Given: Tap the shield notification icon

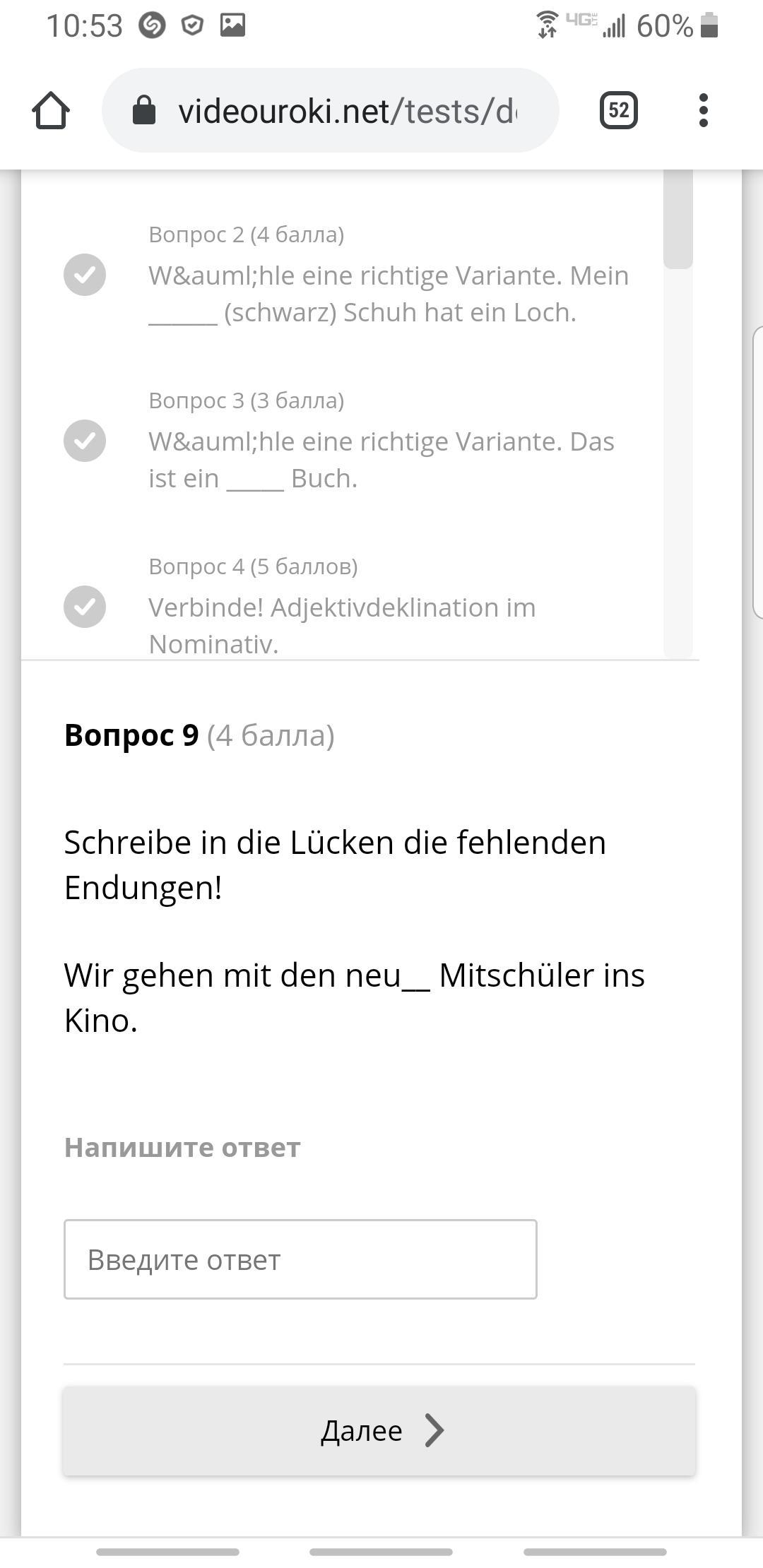Looking at the screenshot, I should click(x=192, y=26).
